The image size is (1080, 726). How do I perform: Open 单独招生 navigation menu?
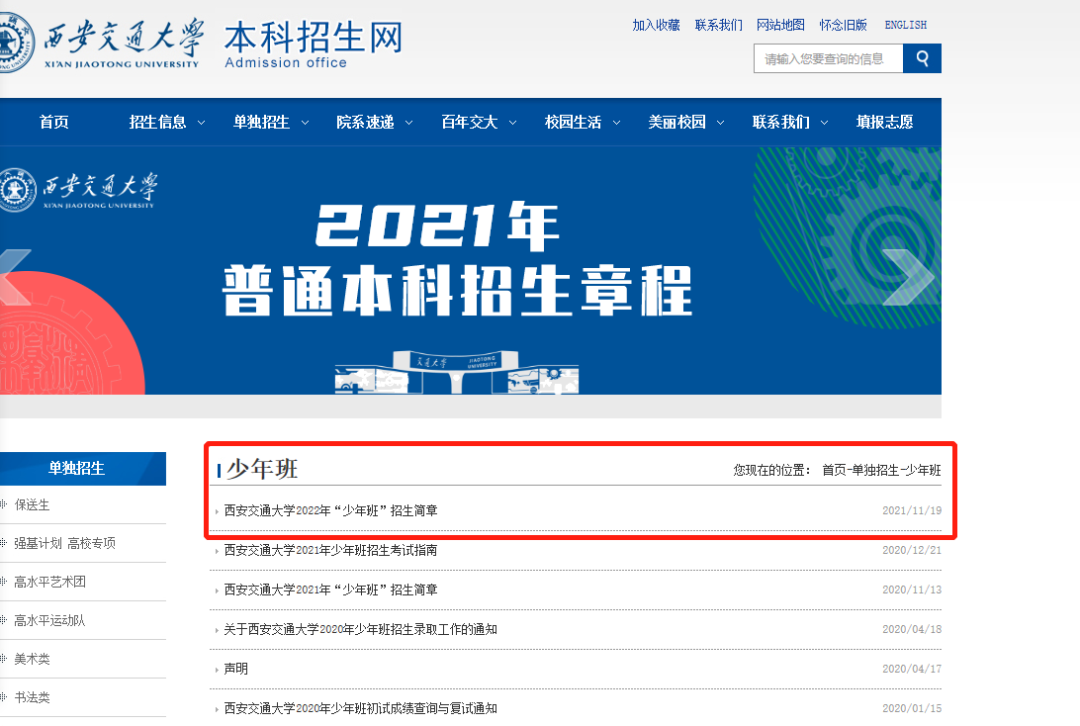(261, 122)
